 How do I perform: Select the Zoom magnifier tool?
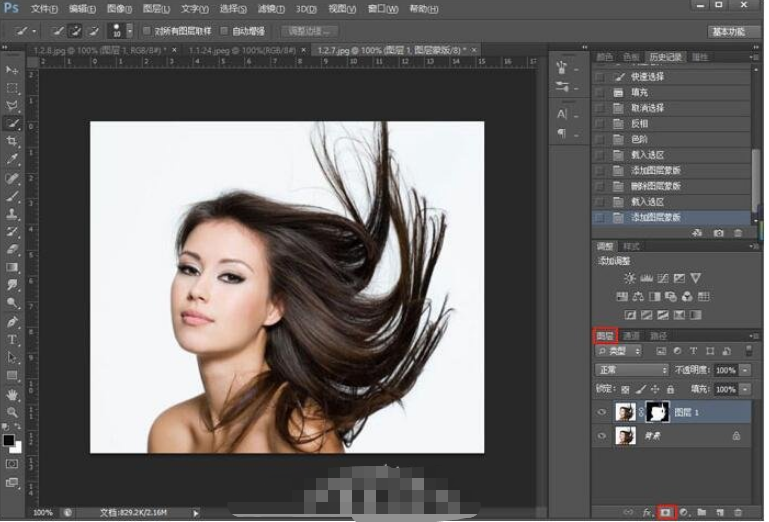click(13, 411)
